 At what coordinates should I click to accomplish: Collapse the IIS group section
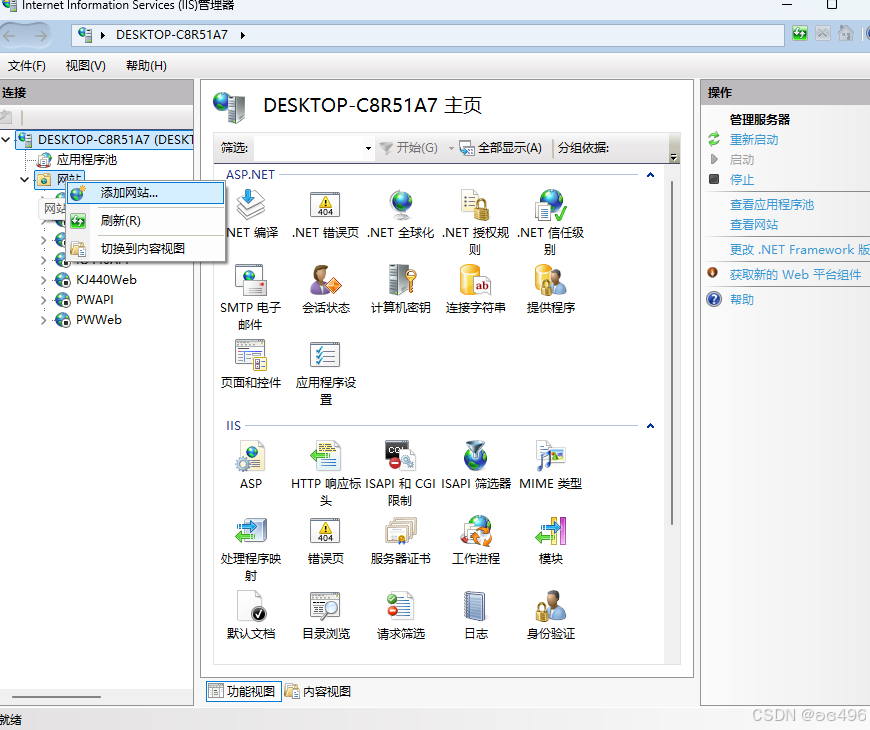[650, 426]
